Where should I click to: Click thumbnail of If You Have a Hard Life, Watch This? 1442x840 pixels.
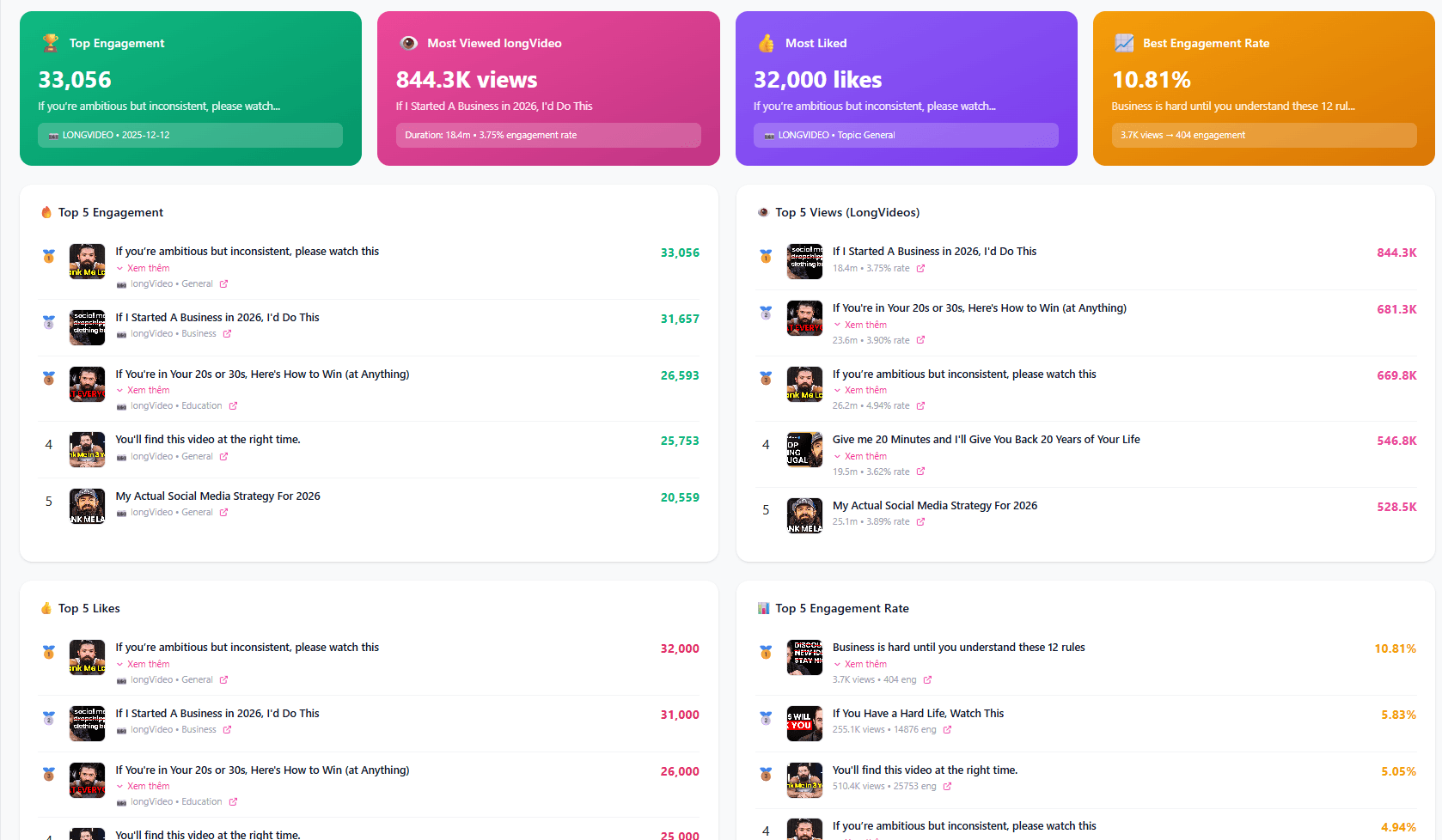point(804,723)
